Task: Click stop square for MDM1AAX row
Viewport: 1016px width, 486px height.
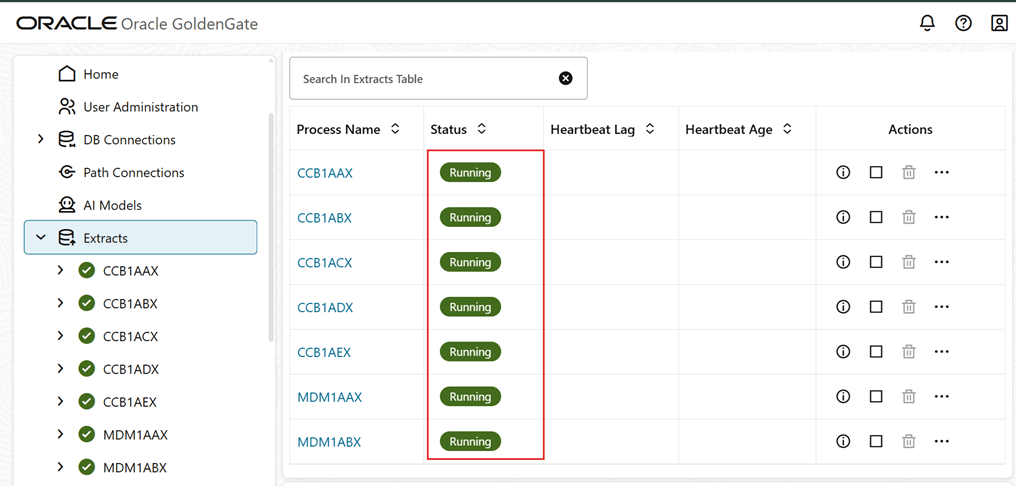Action: tap(876, 397)
